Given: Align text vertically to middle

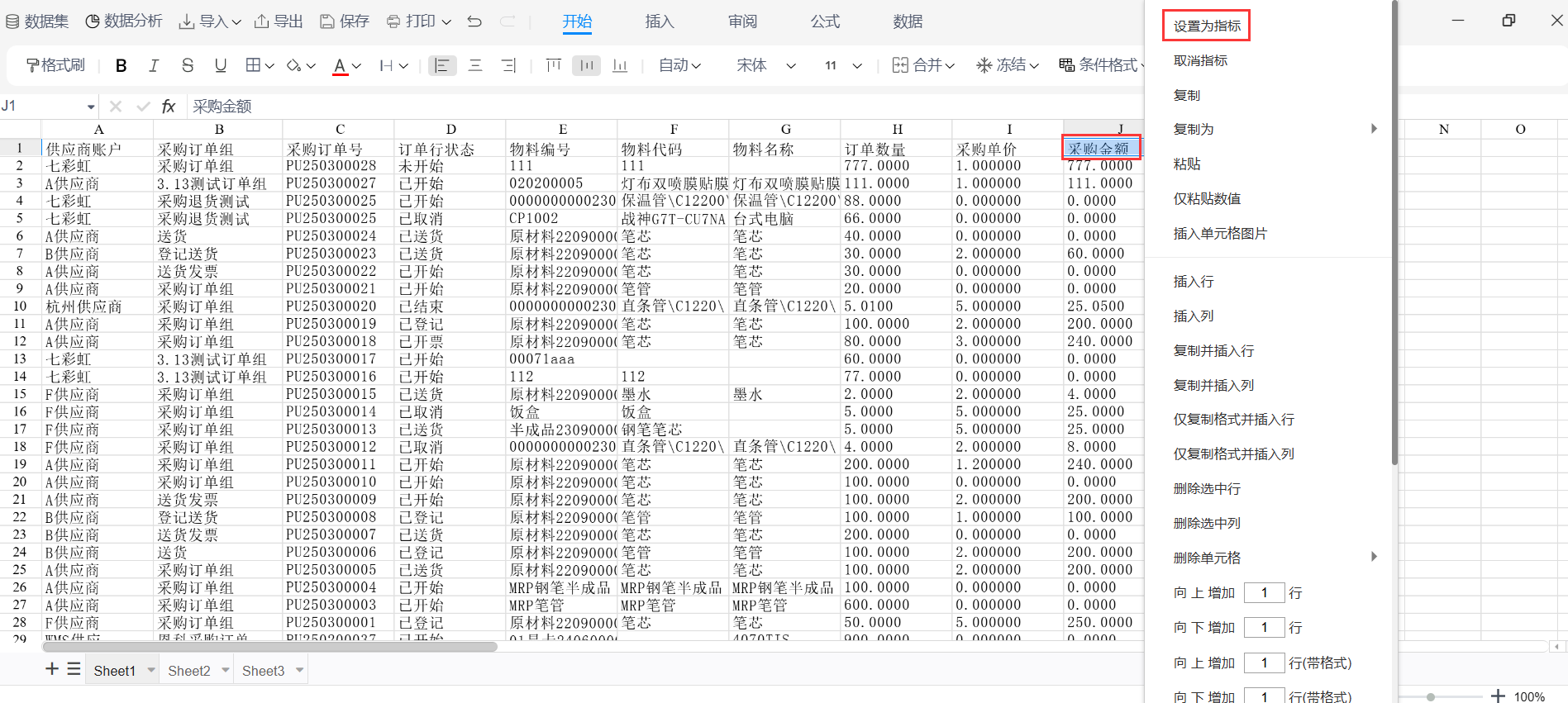Looking at the screenshot, I should [x=587, y=65].
